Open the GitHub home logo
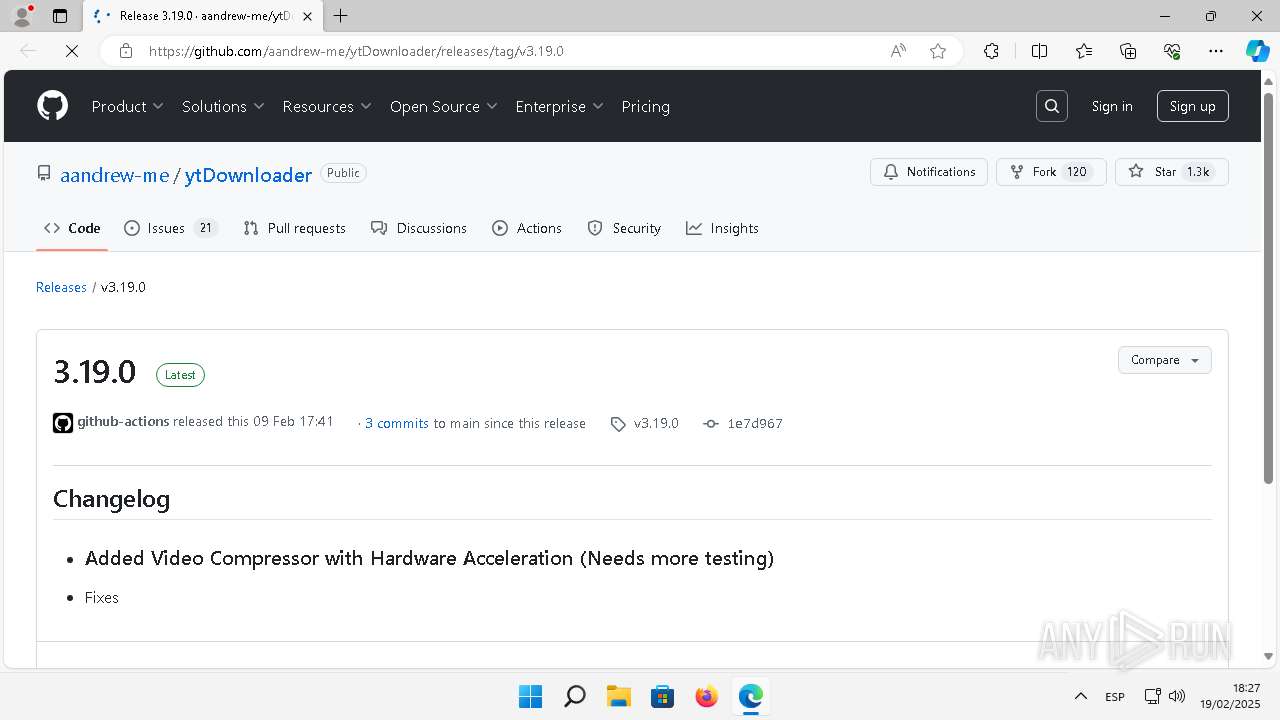 point(52,106)
